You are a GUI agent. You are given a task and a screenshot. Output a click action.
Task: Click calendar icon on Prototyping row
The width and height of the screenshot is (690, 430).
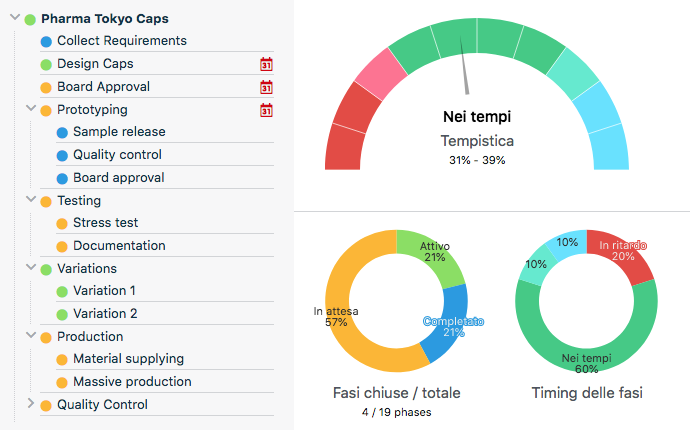266,110
